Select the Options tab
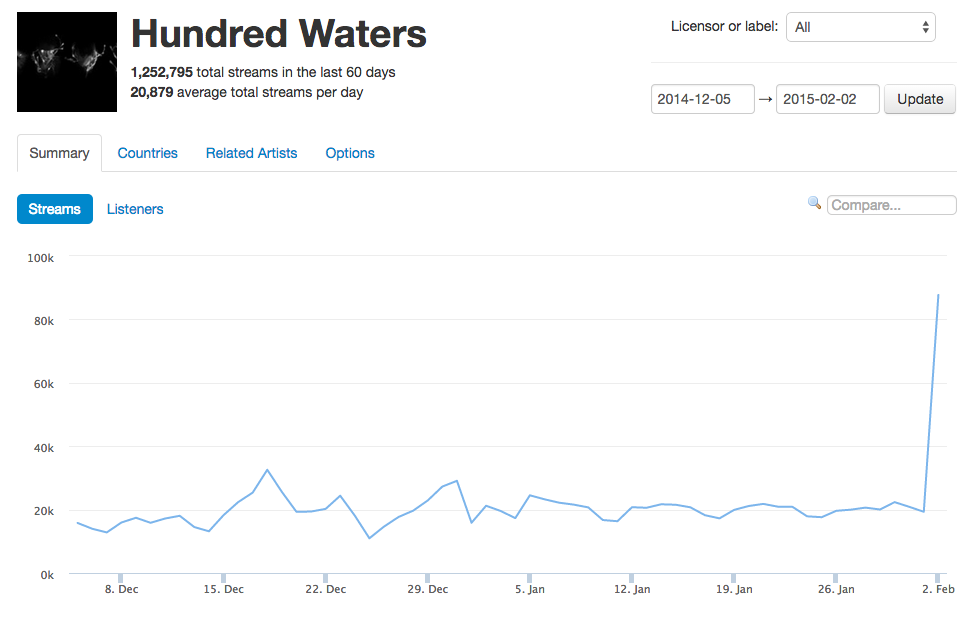Screen dimensions: 968x622 pyautogui.click(x=350, y=153)
